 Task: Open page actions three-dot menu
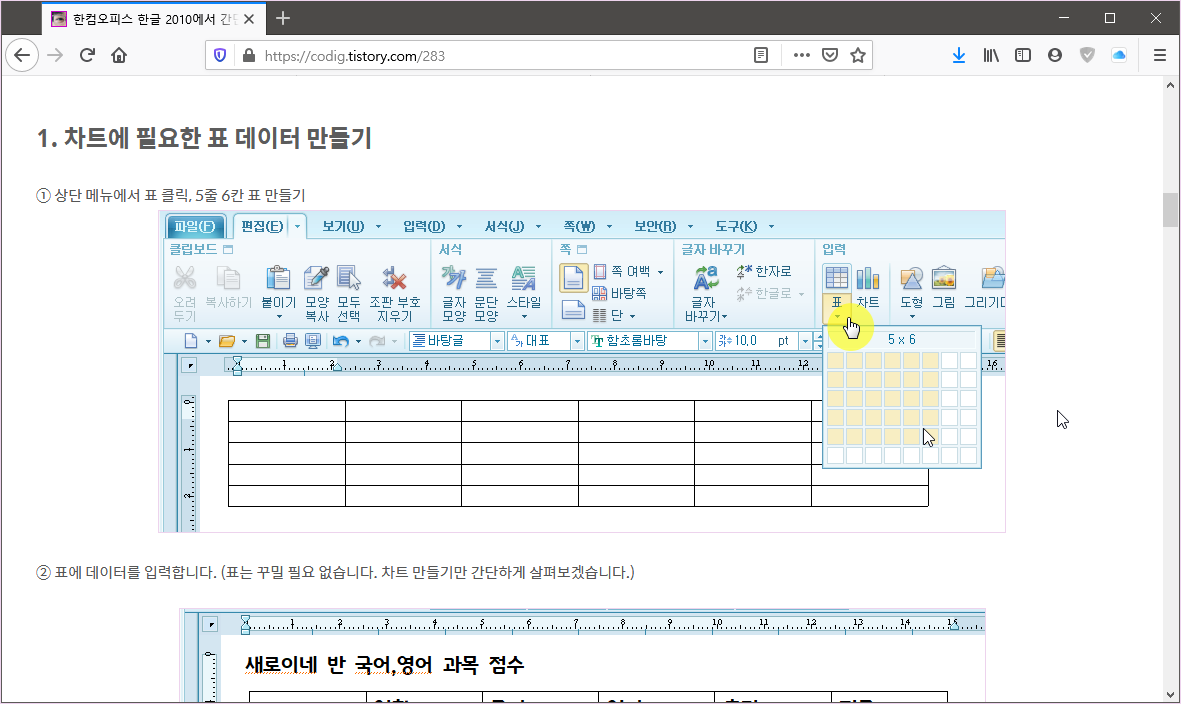click(x=801, y=55)
